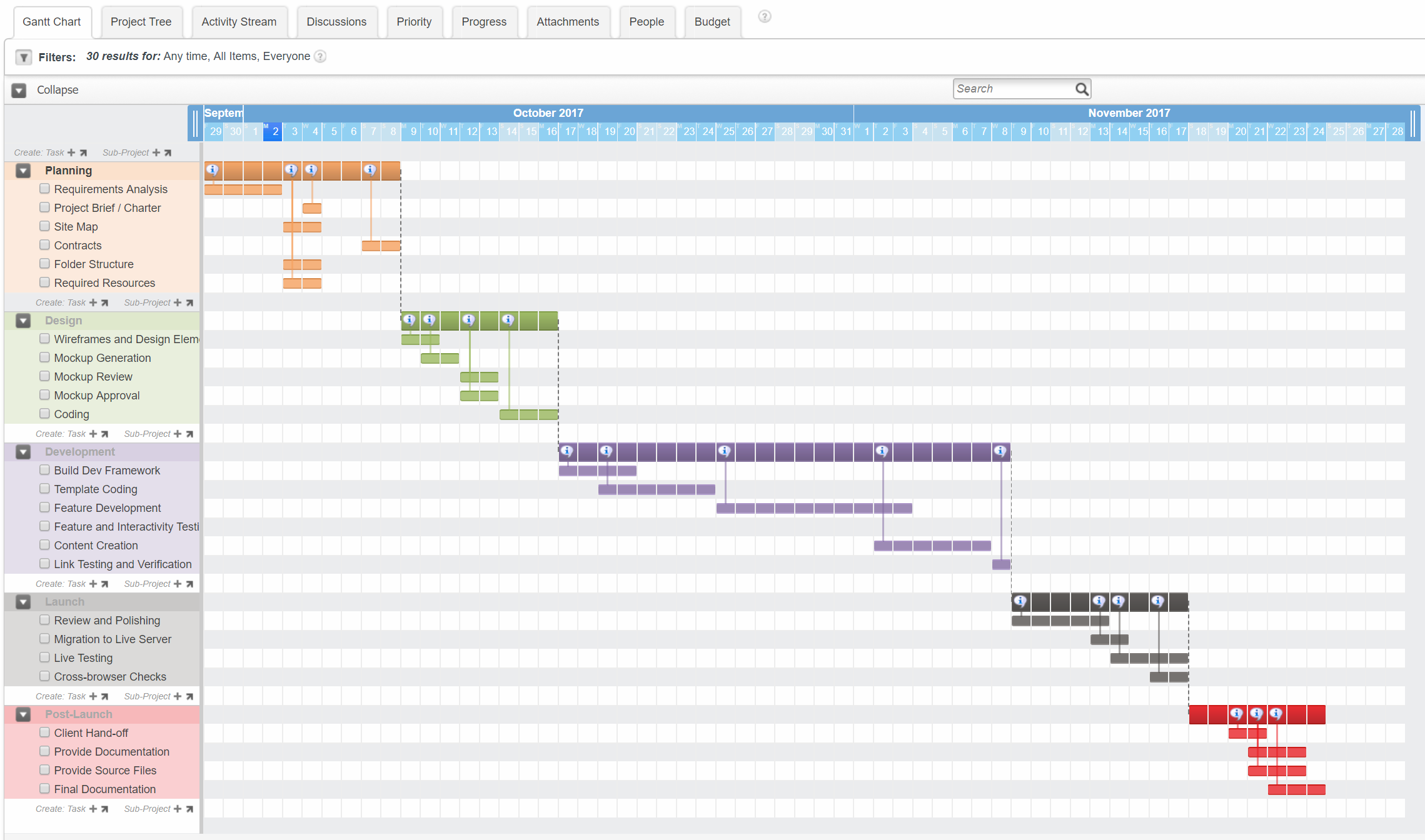Collapse the Planning section expander
This screenshot has width=1425, height=840.
tap(22, 170)
